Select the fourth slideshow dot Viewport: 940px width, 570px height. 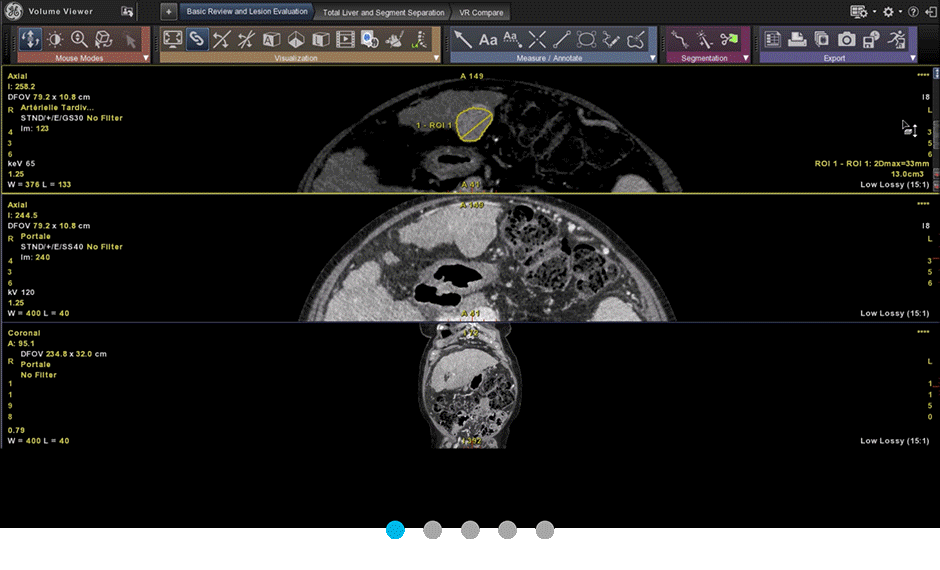pos(507,530)
